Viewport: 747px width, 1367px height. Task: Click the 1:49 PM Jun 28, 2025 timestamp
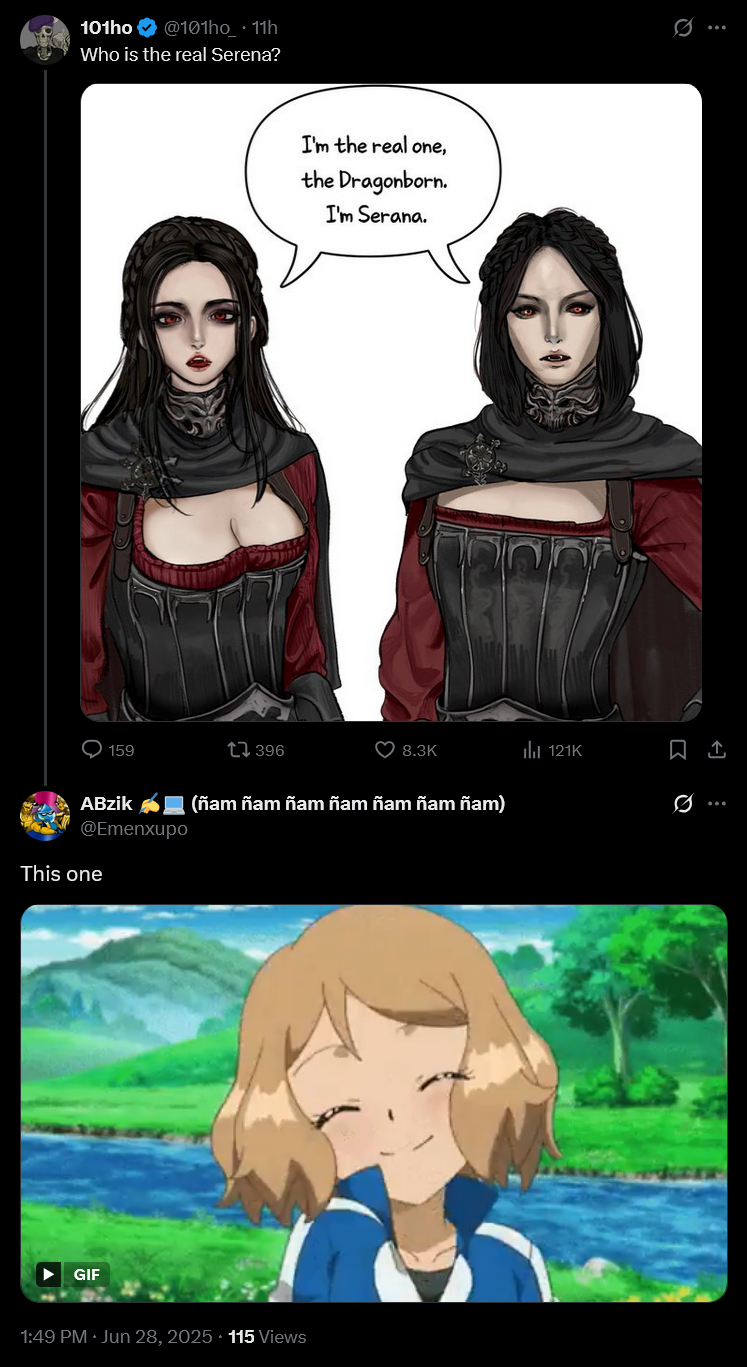click(x=117, y=1336)
